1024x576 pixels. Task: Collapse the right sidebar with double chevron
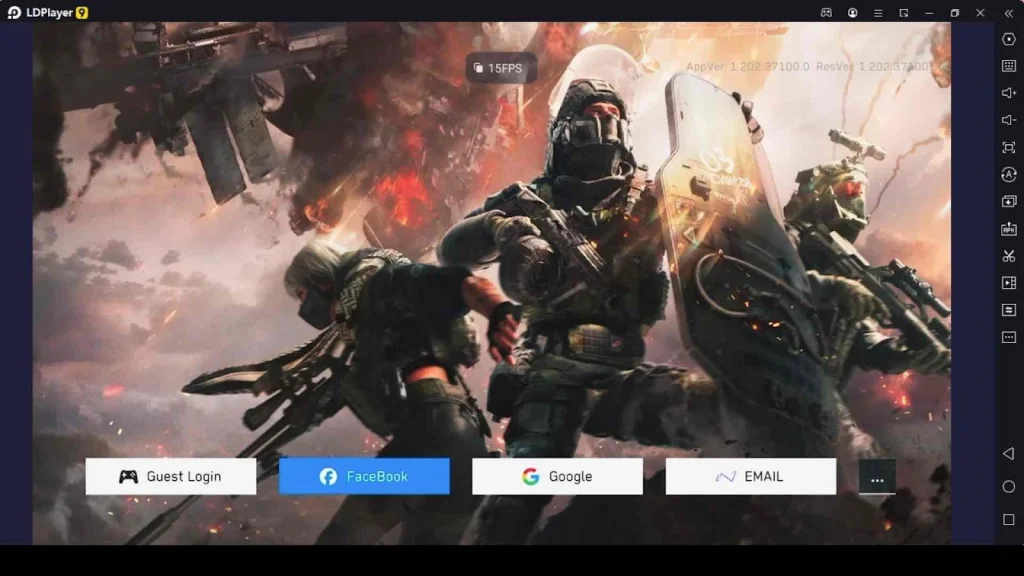(1008, 12)
